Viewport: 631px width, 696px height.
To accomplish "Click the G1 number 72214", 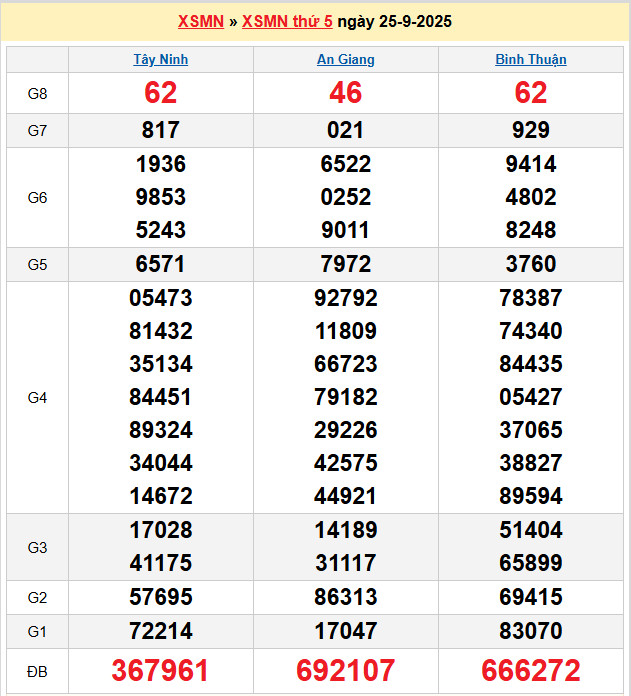I will [161, 631].
